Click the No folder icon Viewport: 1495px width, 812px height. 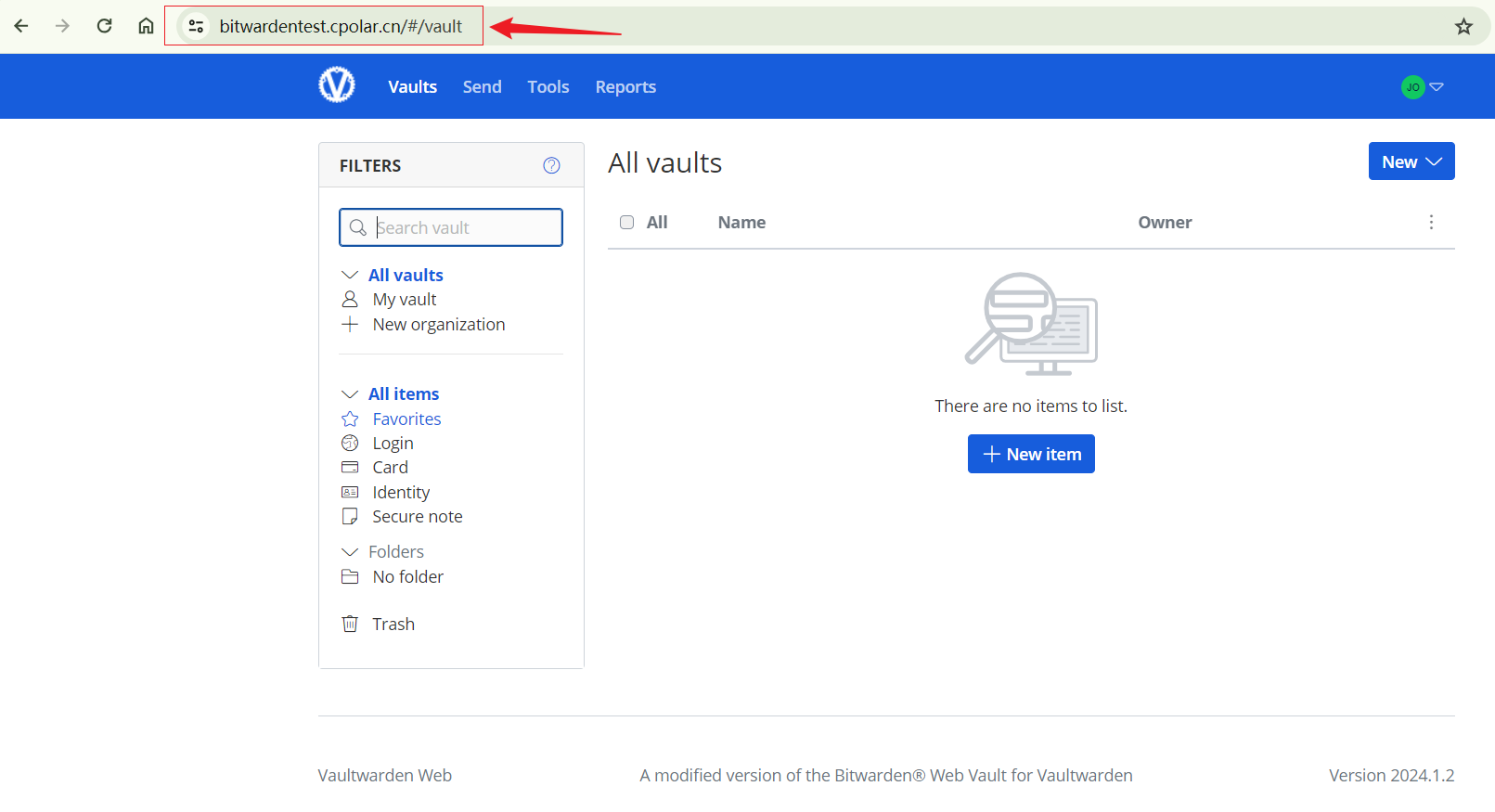[350, 576]
